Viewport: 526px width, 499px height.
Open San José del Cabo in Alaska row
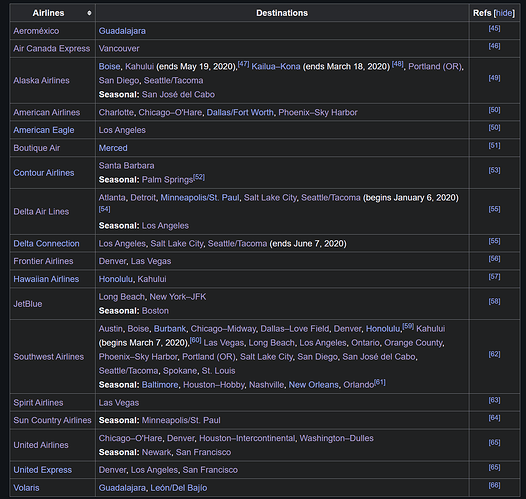tap(178, 95)
